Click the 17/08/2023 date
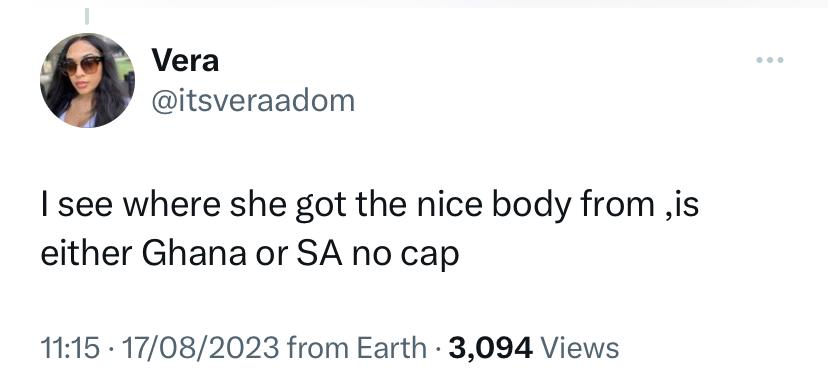828x380 pixels. tap(200, 348)
